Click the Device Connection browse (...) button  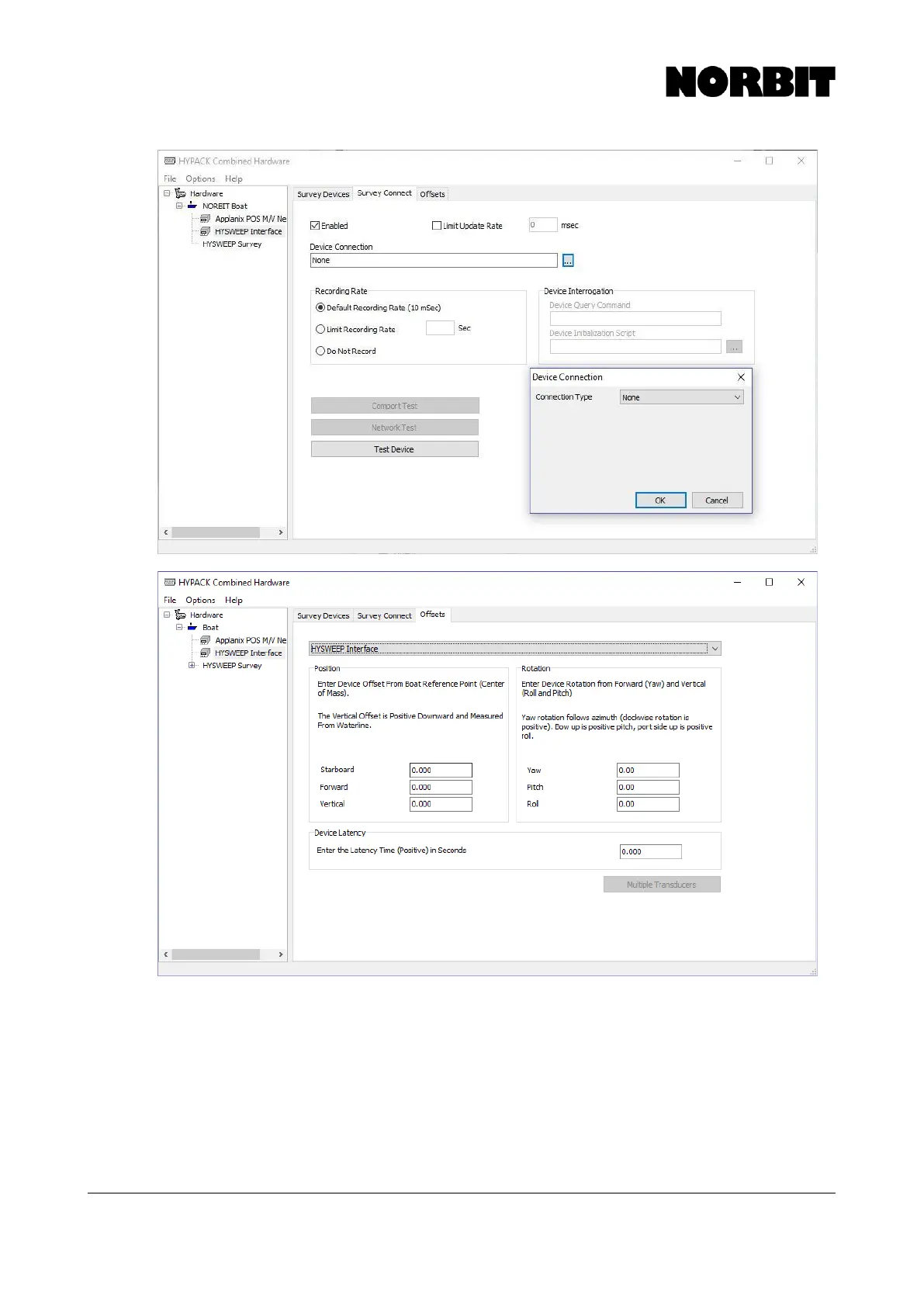pos(568,261)
